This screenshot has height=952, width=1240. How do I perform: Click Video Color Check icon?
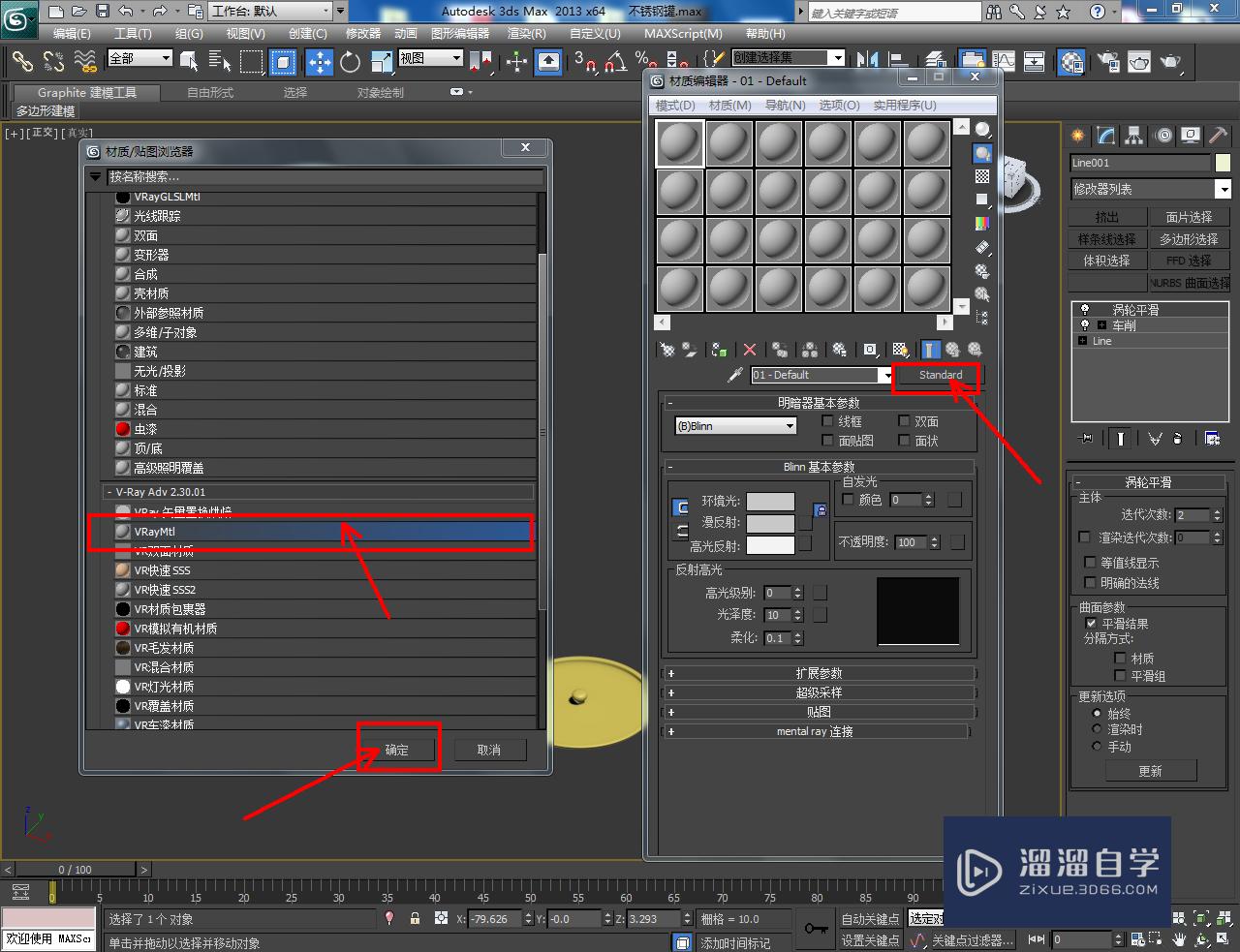982,224
